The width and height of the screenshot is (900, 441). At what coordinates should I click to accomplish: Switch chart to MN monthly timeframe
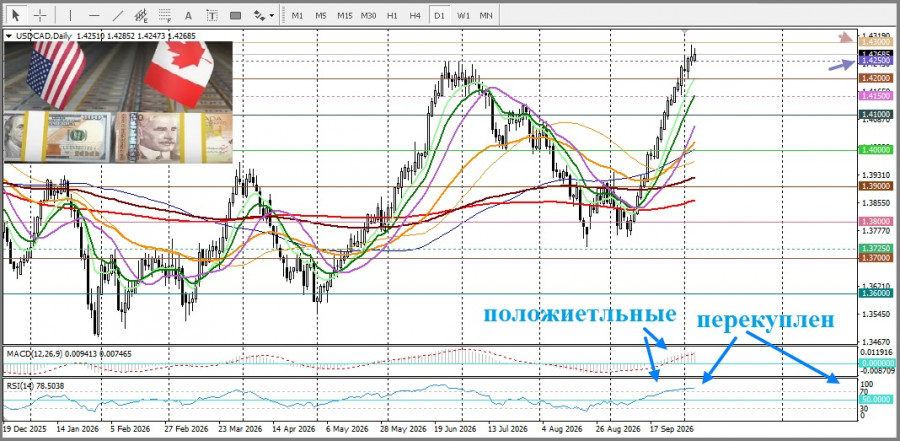click(486, 16)
